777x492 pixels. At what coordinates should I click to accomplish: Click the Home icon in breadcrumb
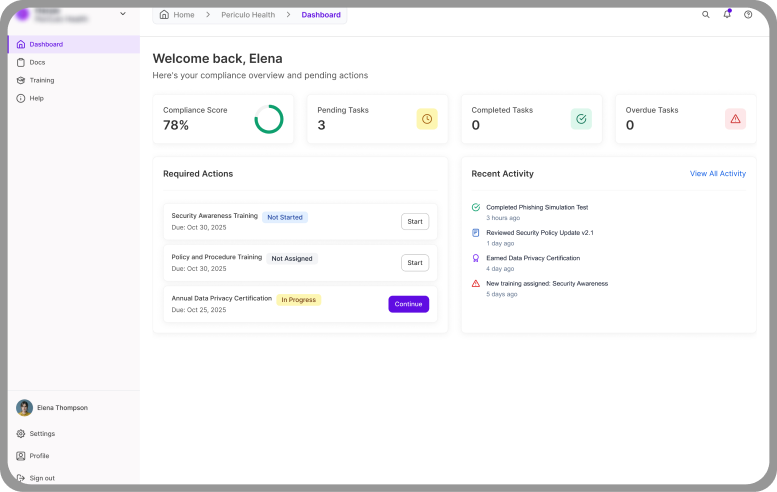165,15
